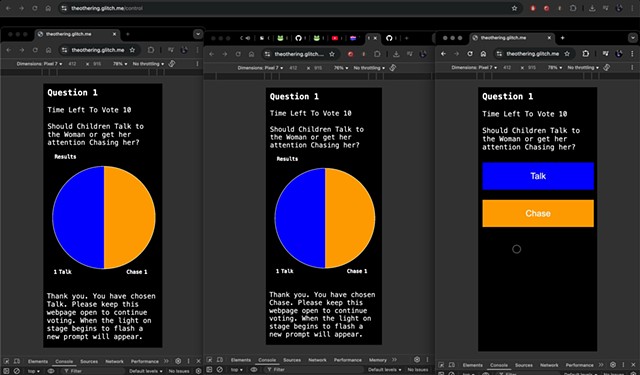Edit height 915 field in middle window
The height and width of the screenshot is (375, 640).
point(318,68)
